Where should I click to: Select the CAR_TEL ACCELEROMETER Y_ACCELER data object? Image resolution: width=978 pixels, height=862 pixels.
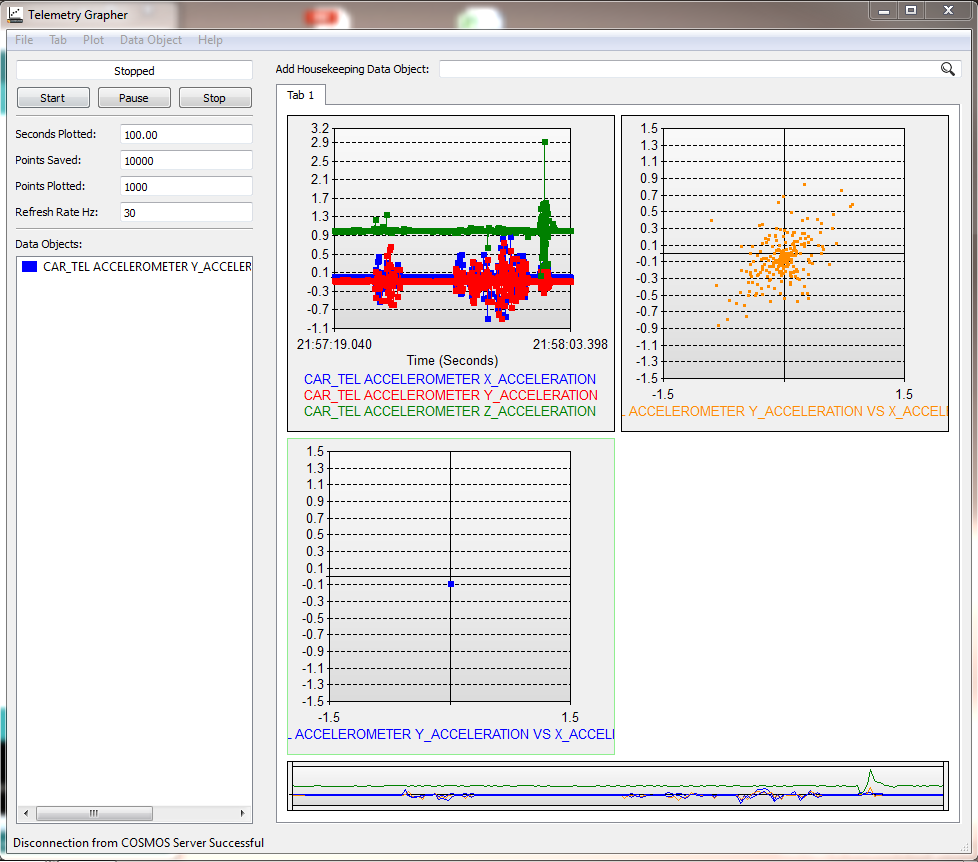pyautogui.click(x=135, y=267)
